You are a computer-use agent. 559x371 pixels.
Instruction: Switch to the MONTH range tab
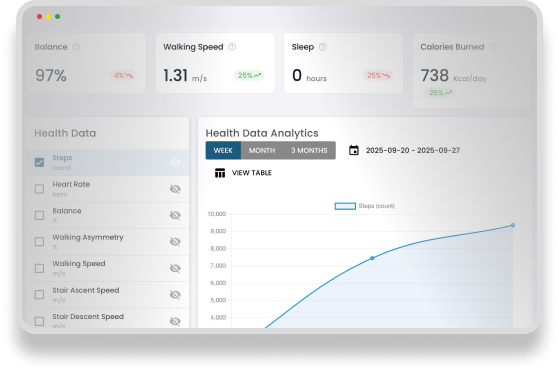262,150
